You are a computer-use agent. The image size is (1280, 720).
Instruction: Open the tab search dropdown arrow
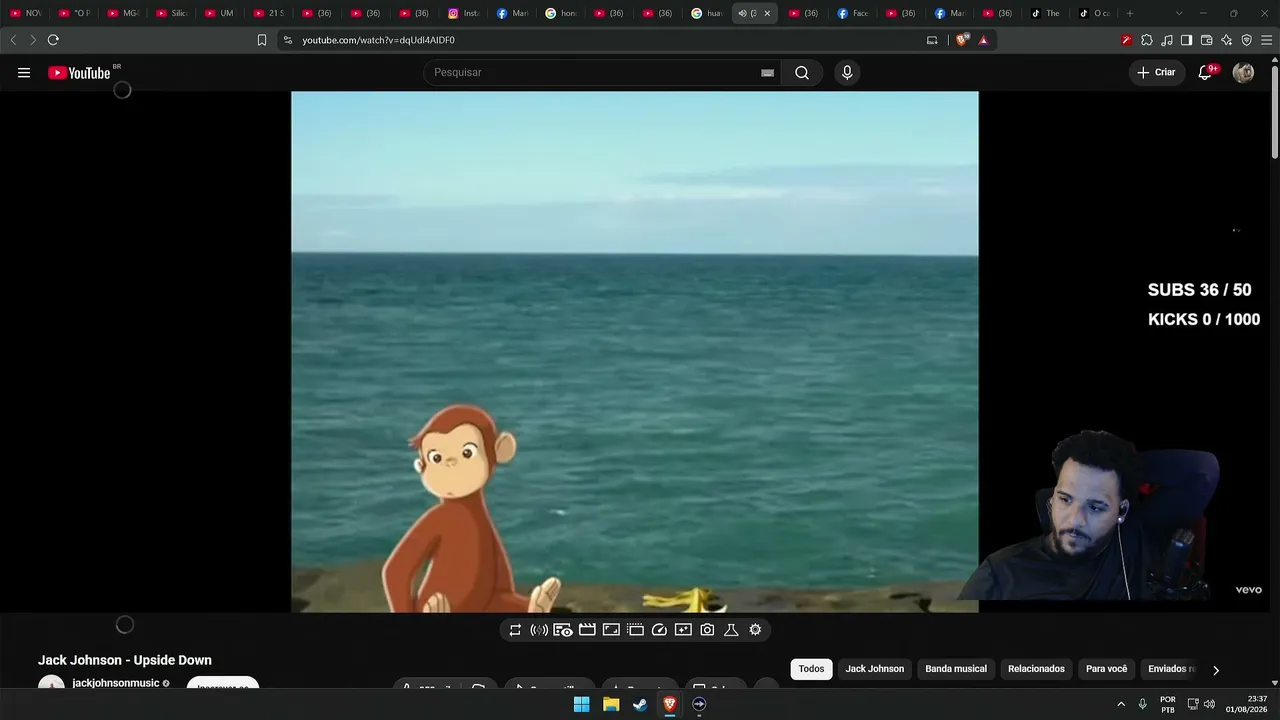(1179, 13)
